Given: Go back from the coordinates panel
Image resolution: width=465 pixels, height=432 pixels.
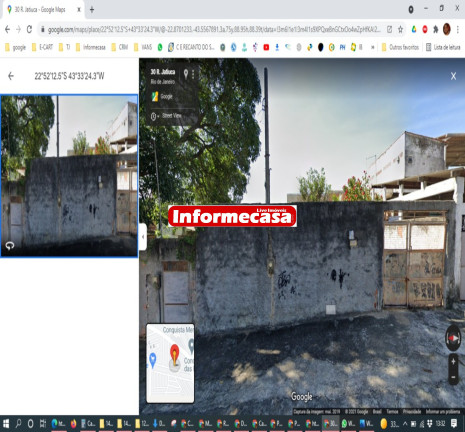Looking at the screenshot, I should click(11, 76).
